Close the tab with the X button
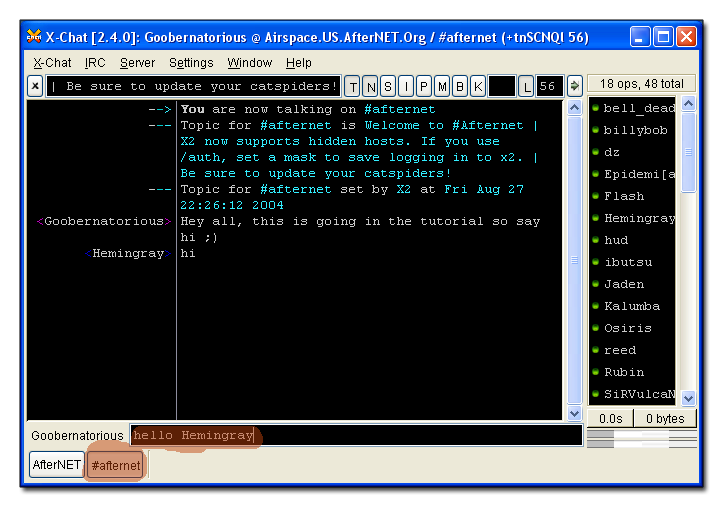The height and width of the screenshot is (507, 723). coord(35,86)
